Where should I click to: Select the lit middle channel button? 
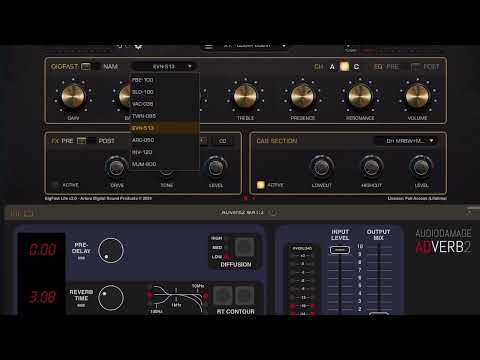(x=344, y=67)
